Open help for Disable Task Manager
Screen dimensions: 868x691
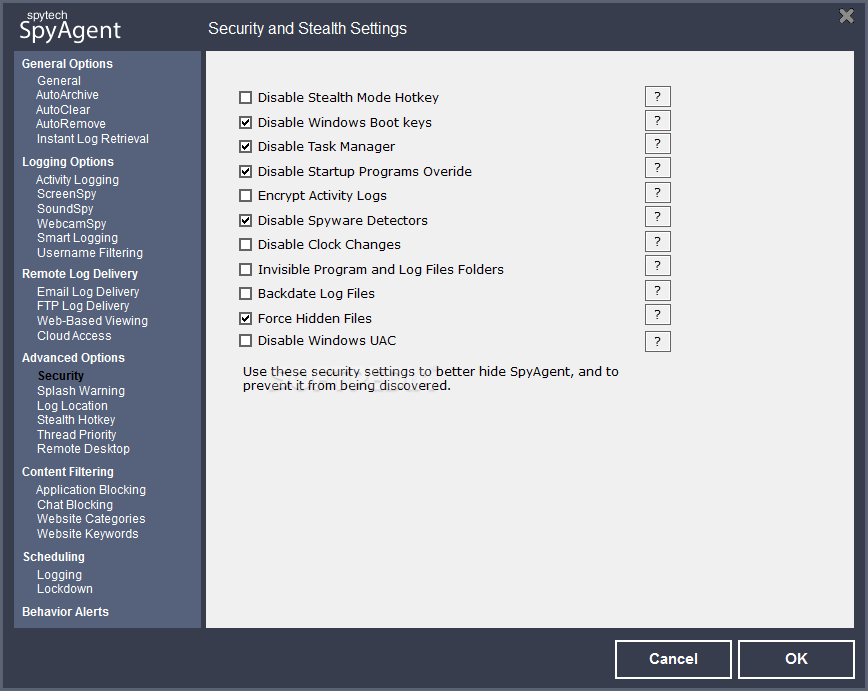tap(658, 144)
